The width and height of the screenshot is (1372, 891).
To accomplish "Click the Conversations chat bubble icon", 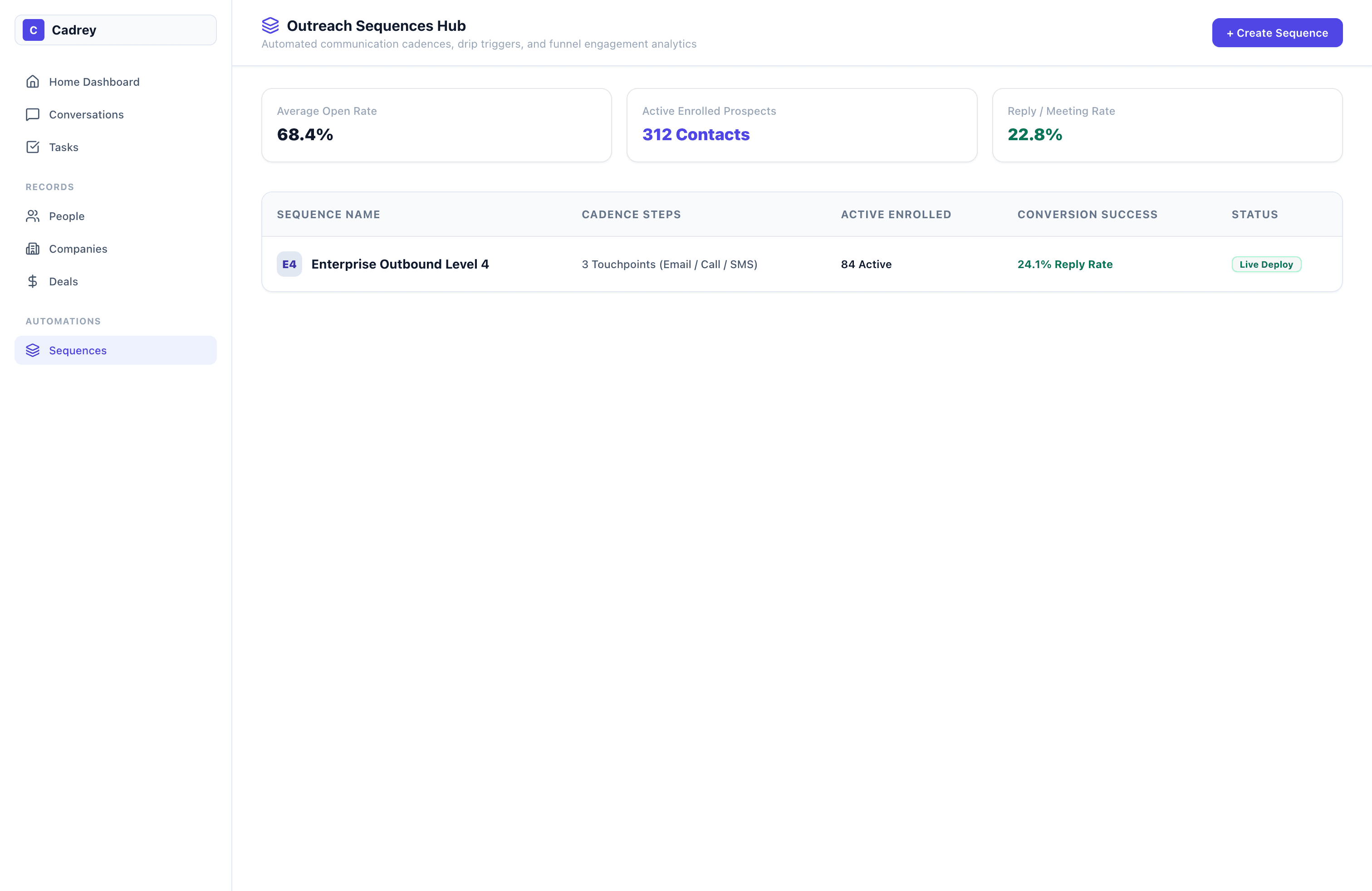I will tap(33, 115).
